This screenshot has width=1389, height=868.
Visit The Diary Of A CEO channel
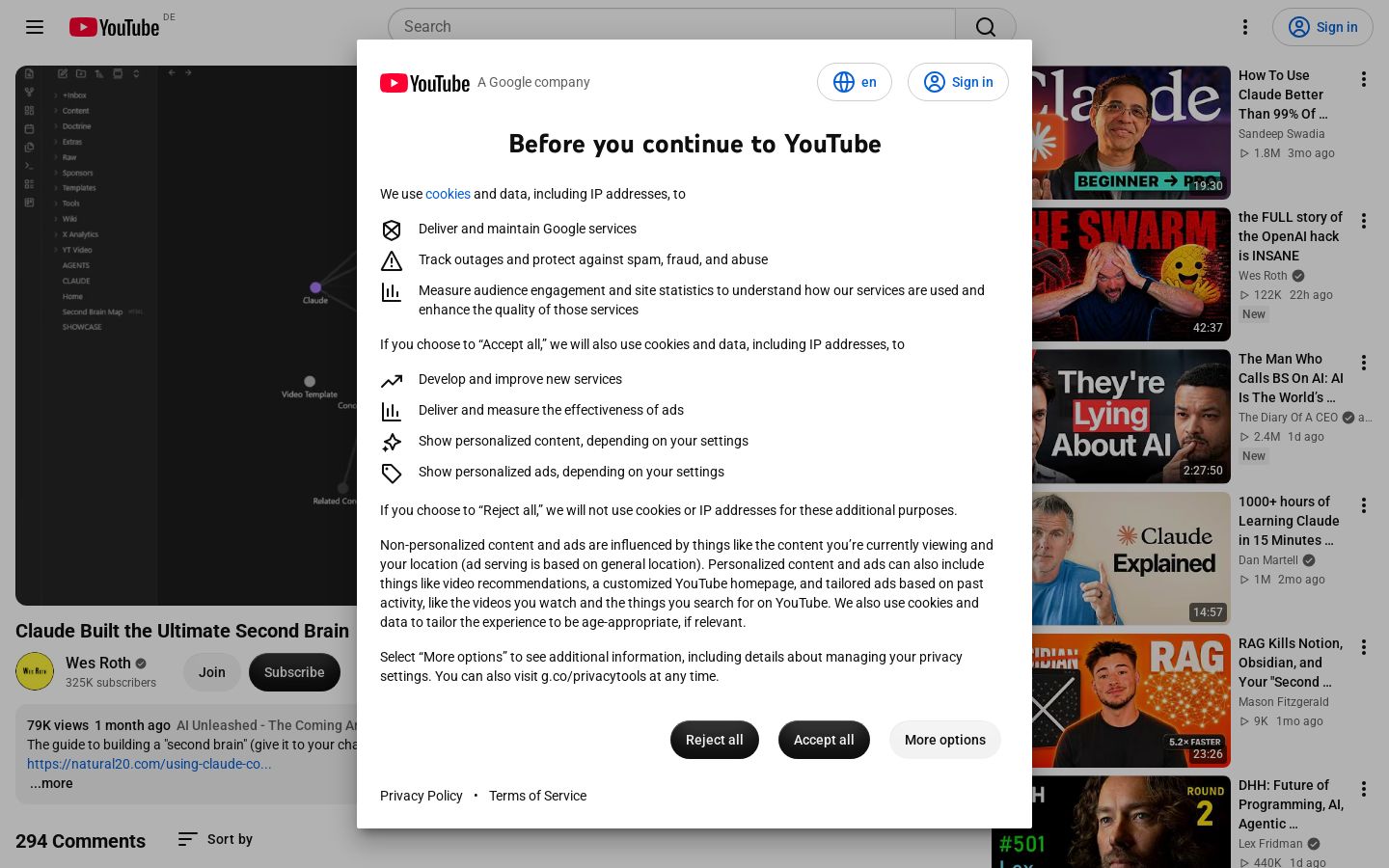coord(1288,418)
